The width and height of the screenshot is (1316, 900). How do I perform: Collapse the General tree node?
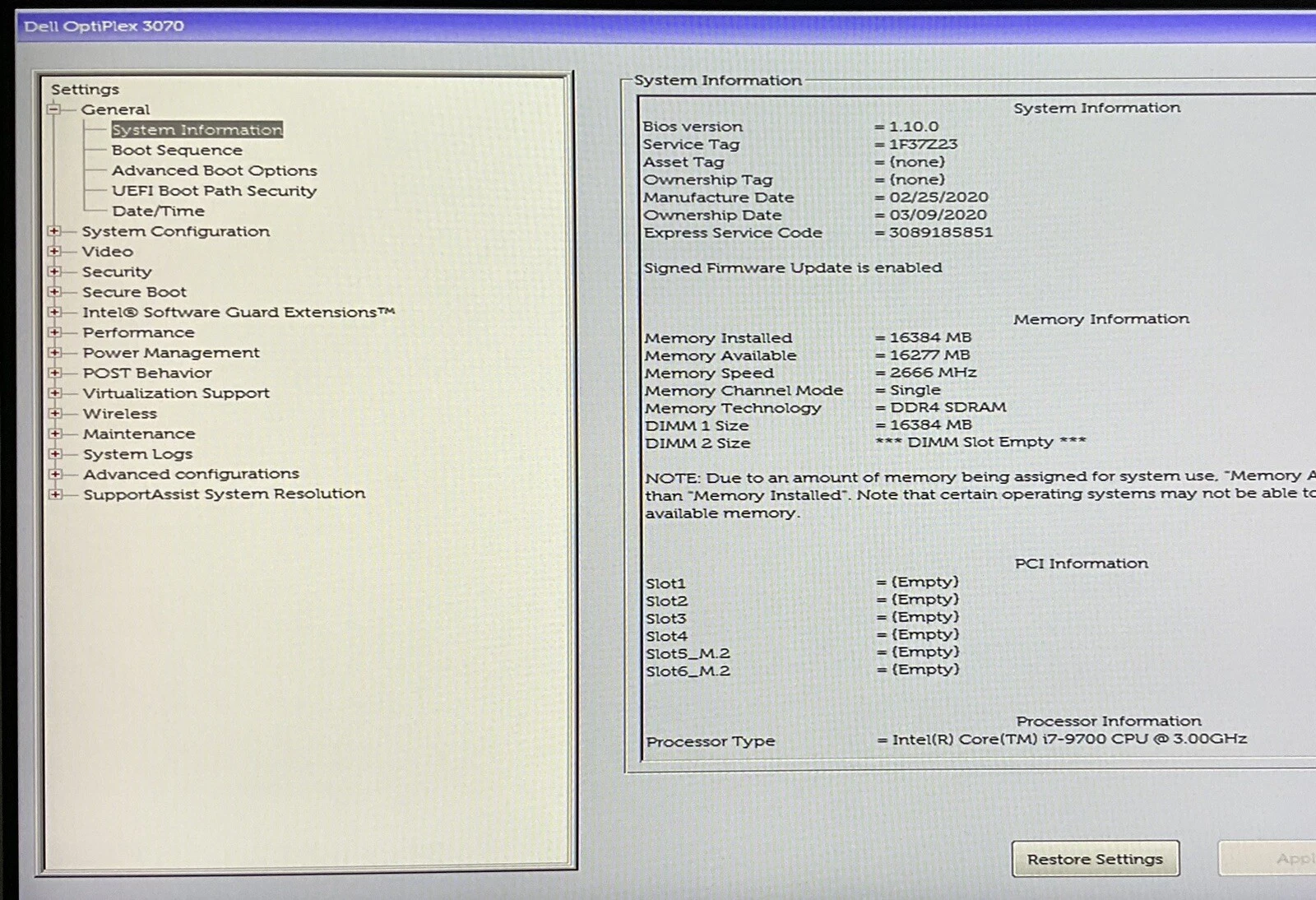click(54, 109)
